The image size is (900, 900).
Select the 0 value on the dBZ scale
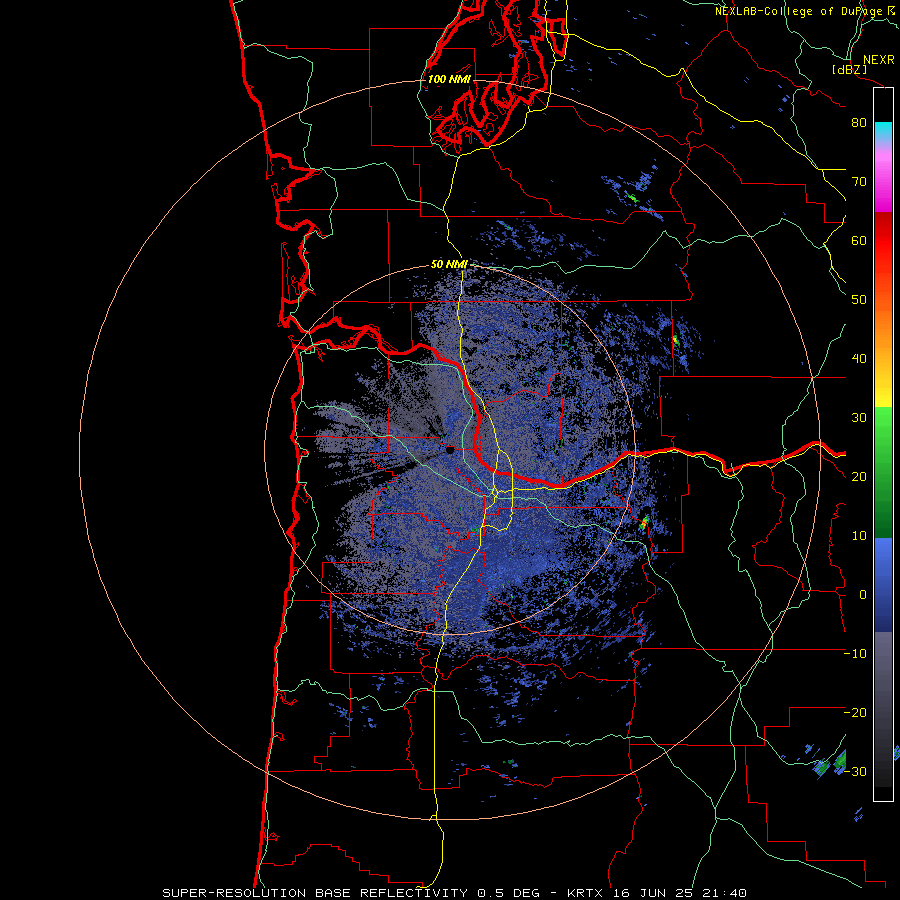point(863,595)
